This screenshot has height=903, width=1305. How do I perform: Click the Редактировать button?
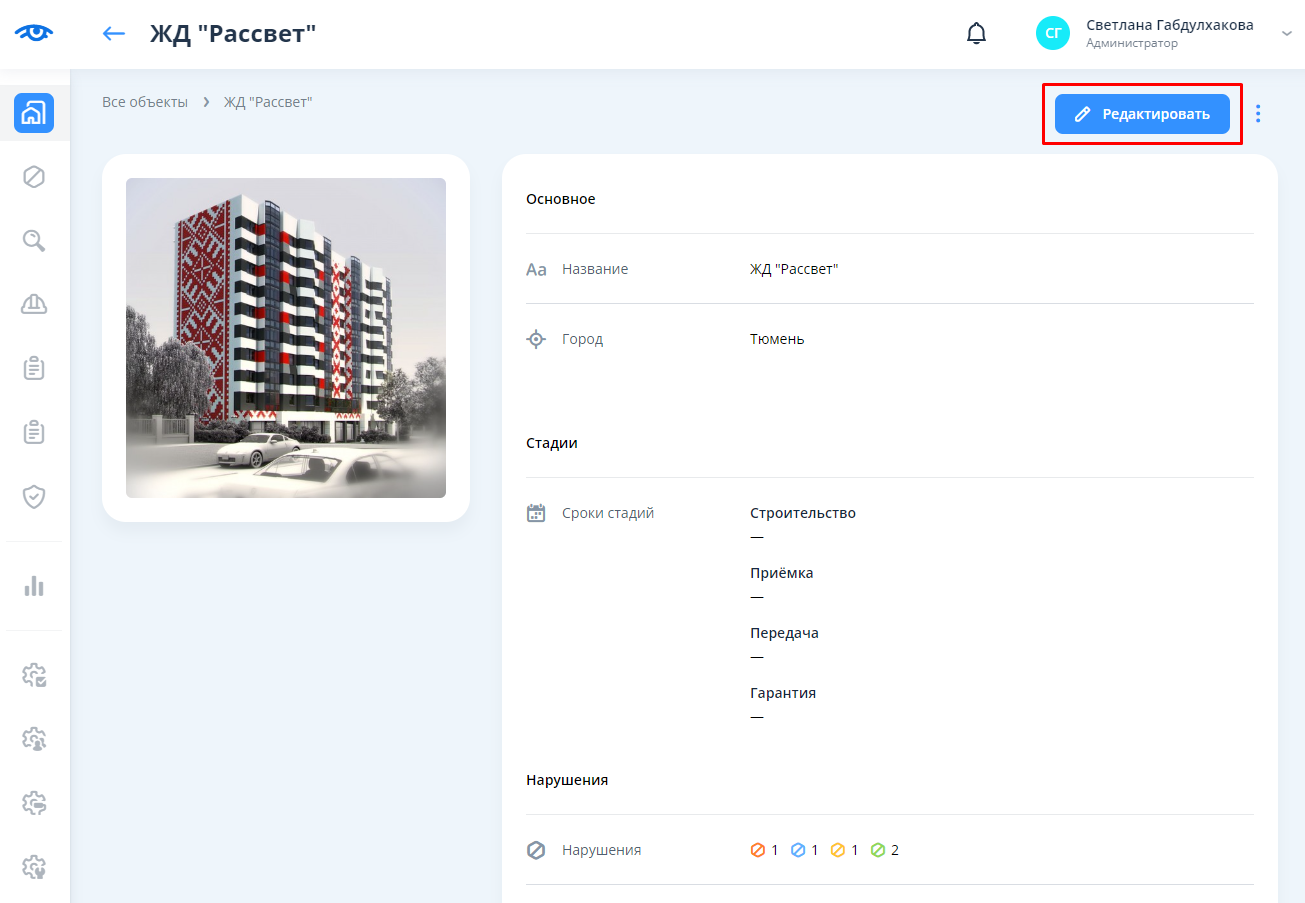click(x=1142, y=114)
